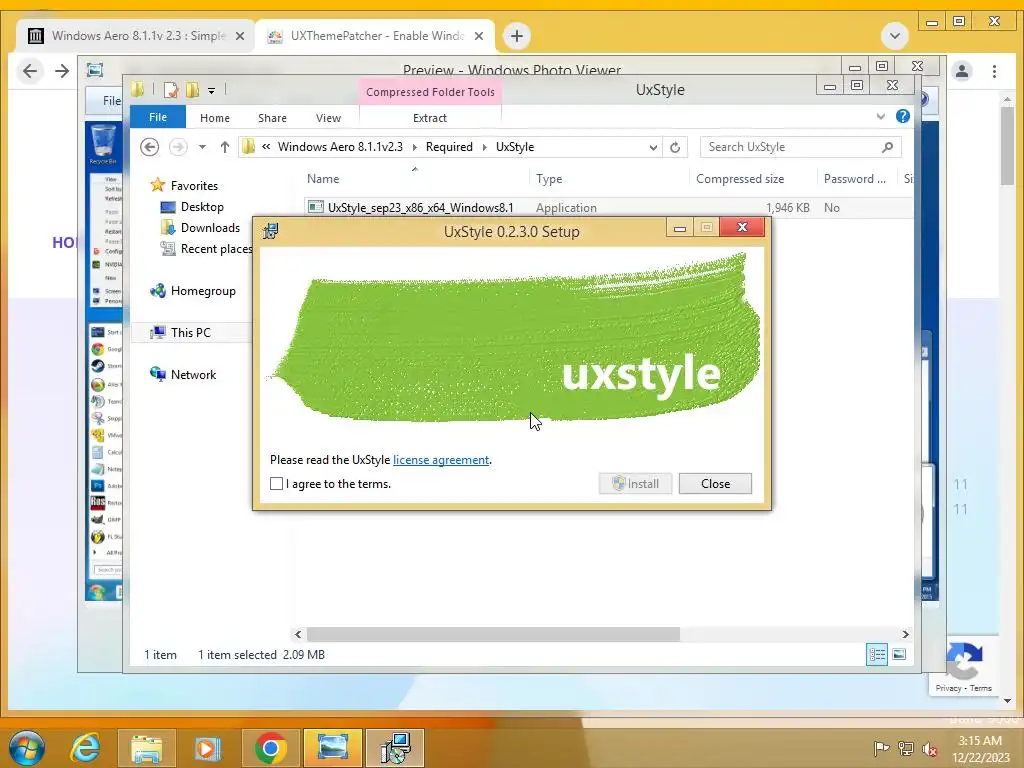This screenshot has width=1024, height=768.
Task: Open File Explorer from taskbar
Action: [146, 748]
